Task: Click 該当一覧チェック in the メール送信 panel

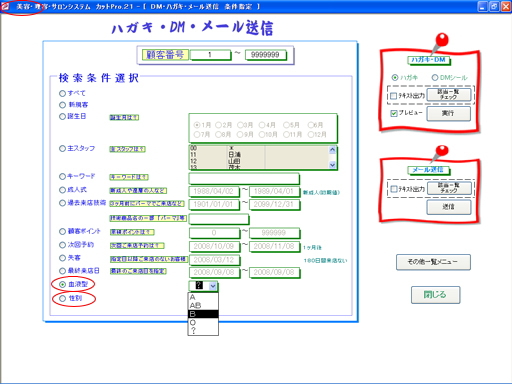Action: tap(449, 188)
